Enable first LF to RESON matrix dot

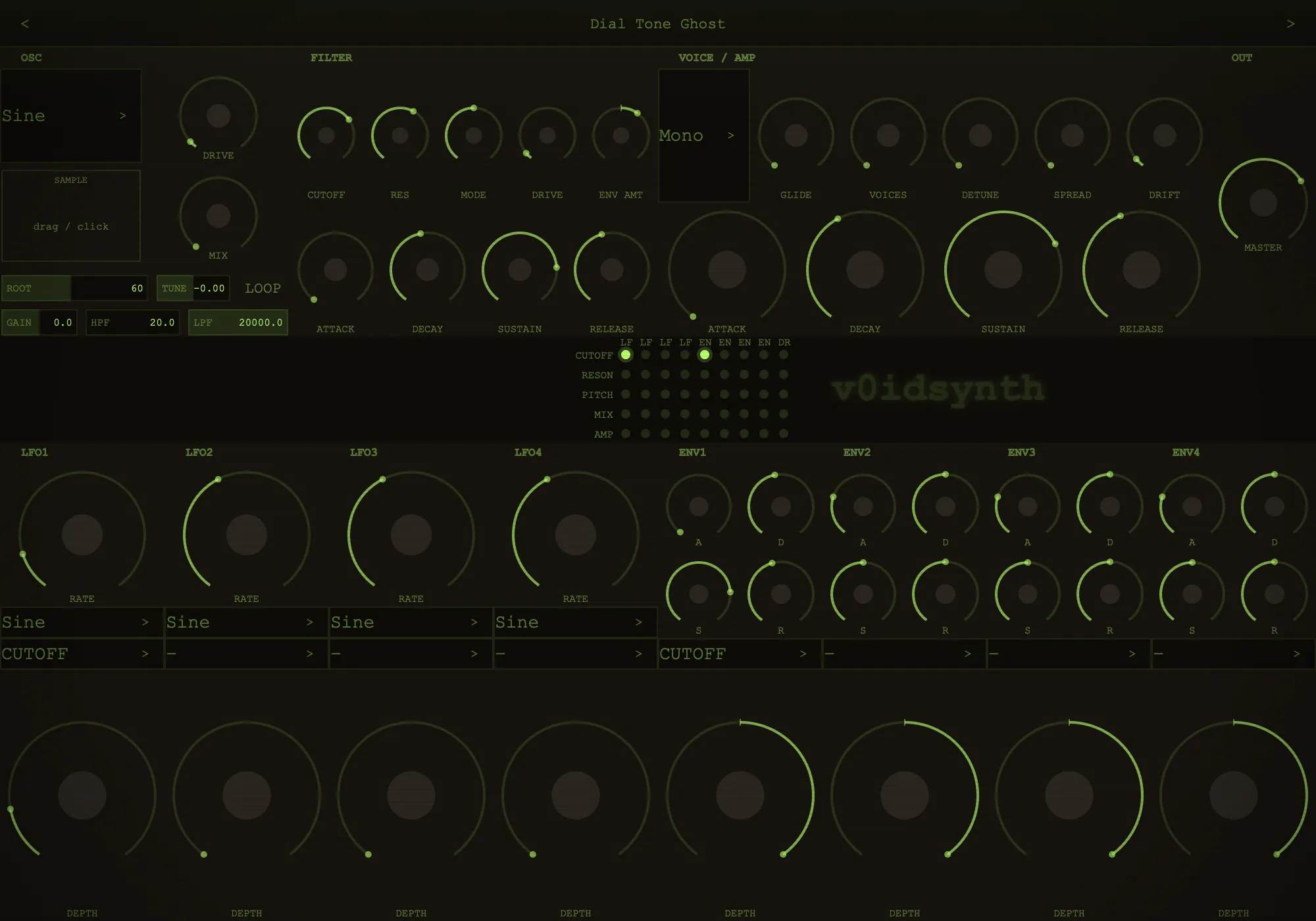[x=626, y=374]
